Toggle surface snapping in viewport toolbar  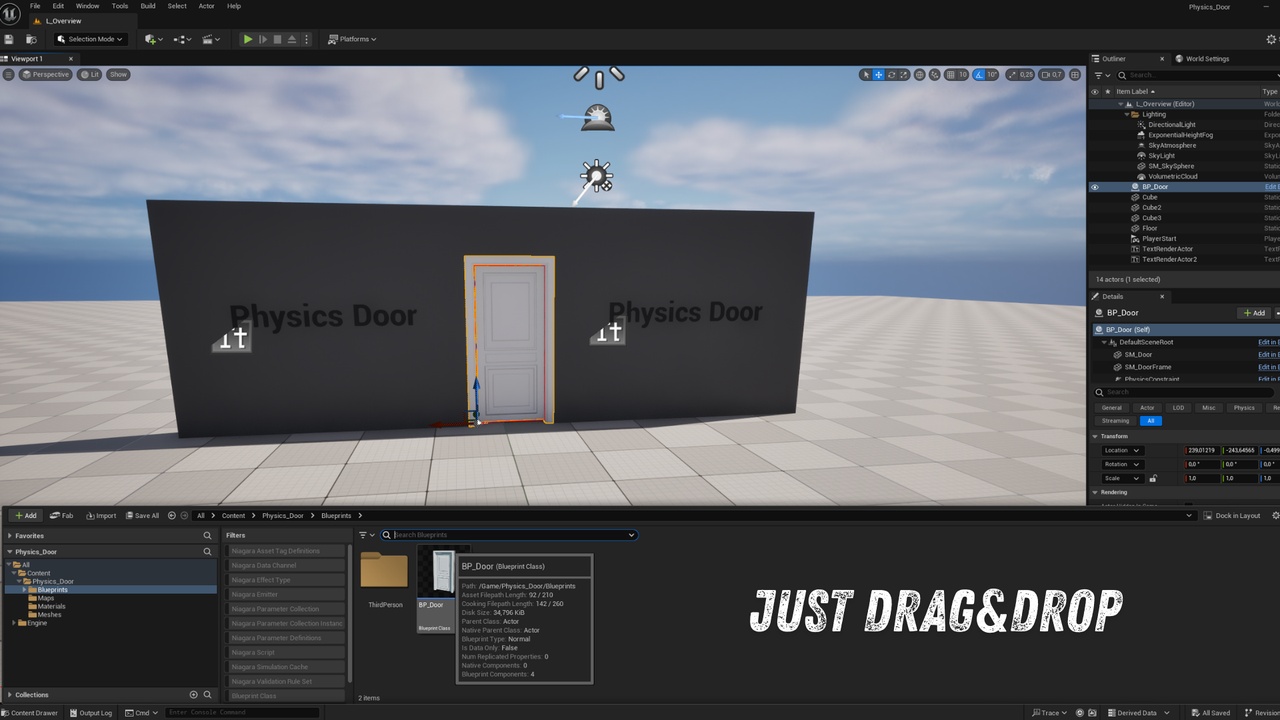point(934,74)
